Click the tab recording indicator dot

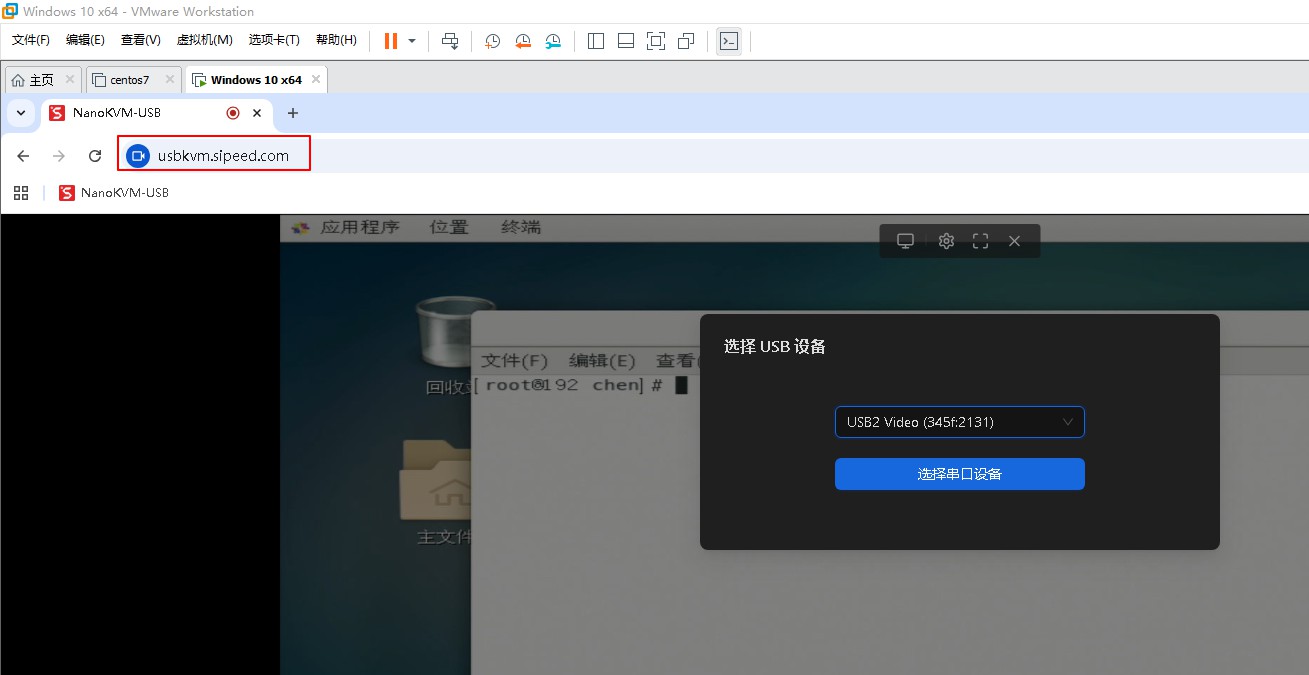click(231, 113)
